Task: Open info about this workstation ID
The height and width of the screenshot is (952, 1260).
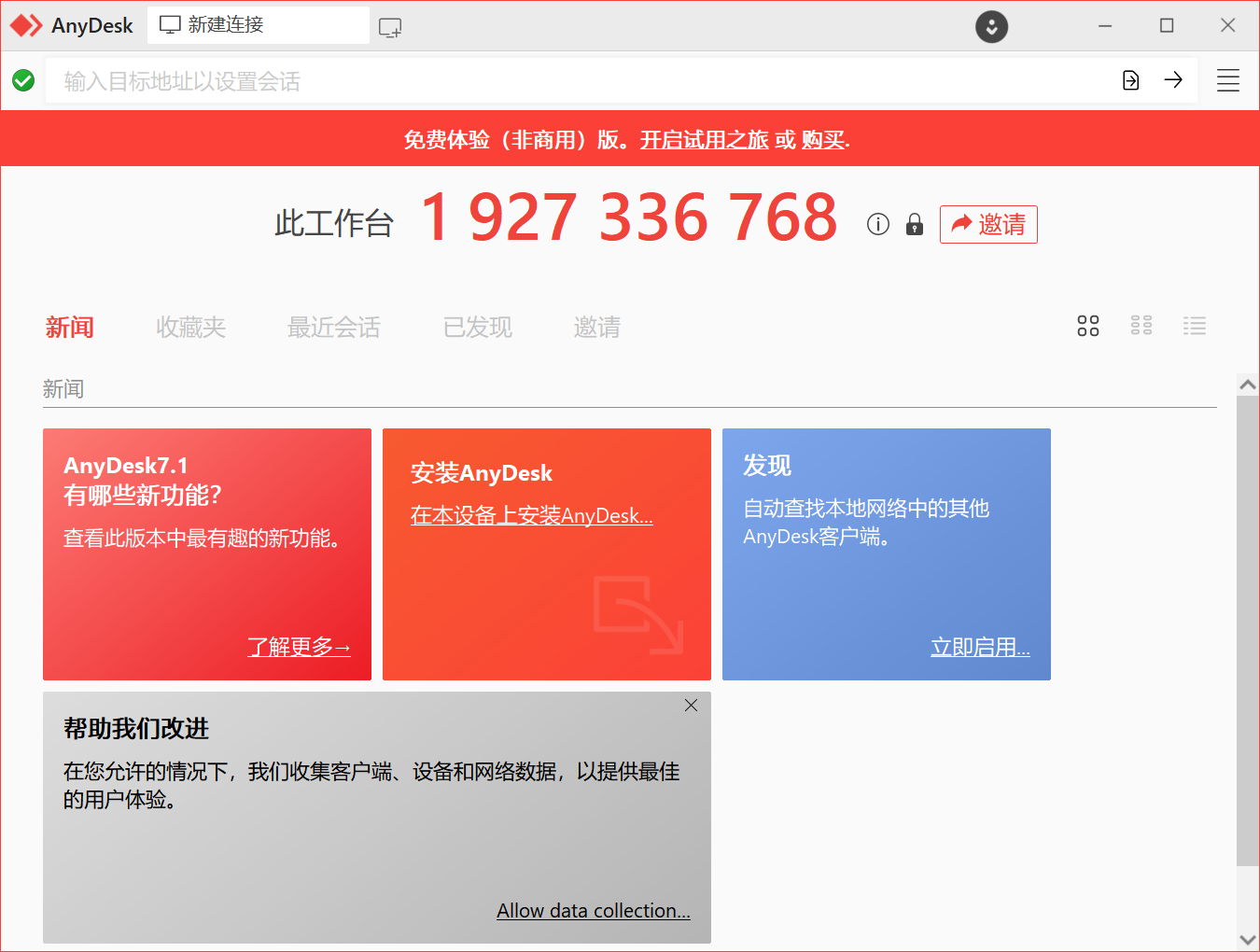Action: 877,224
